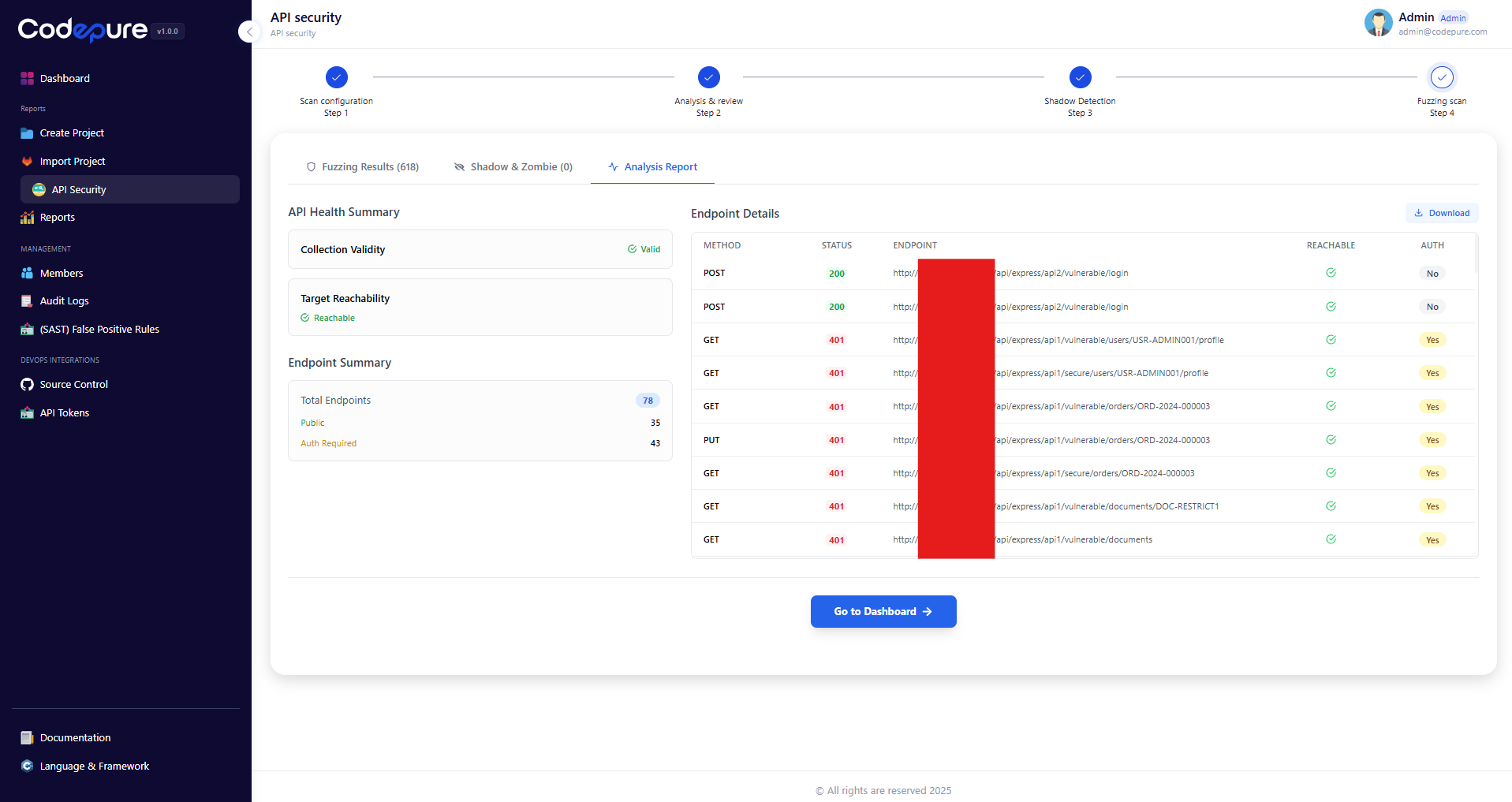Image resolution: width=1512 pixels, height=802 pixels.
Task: Click the Public endpoints label
Action: [x=312, y=423]
